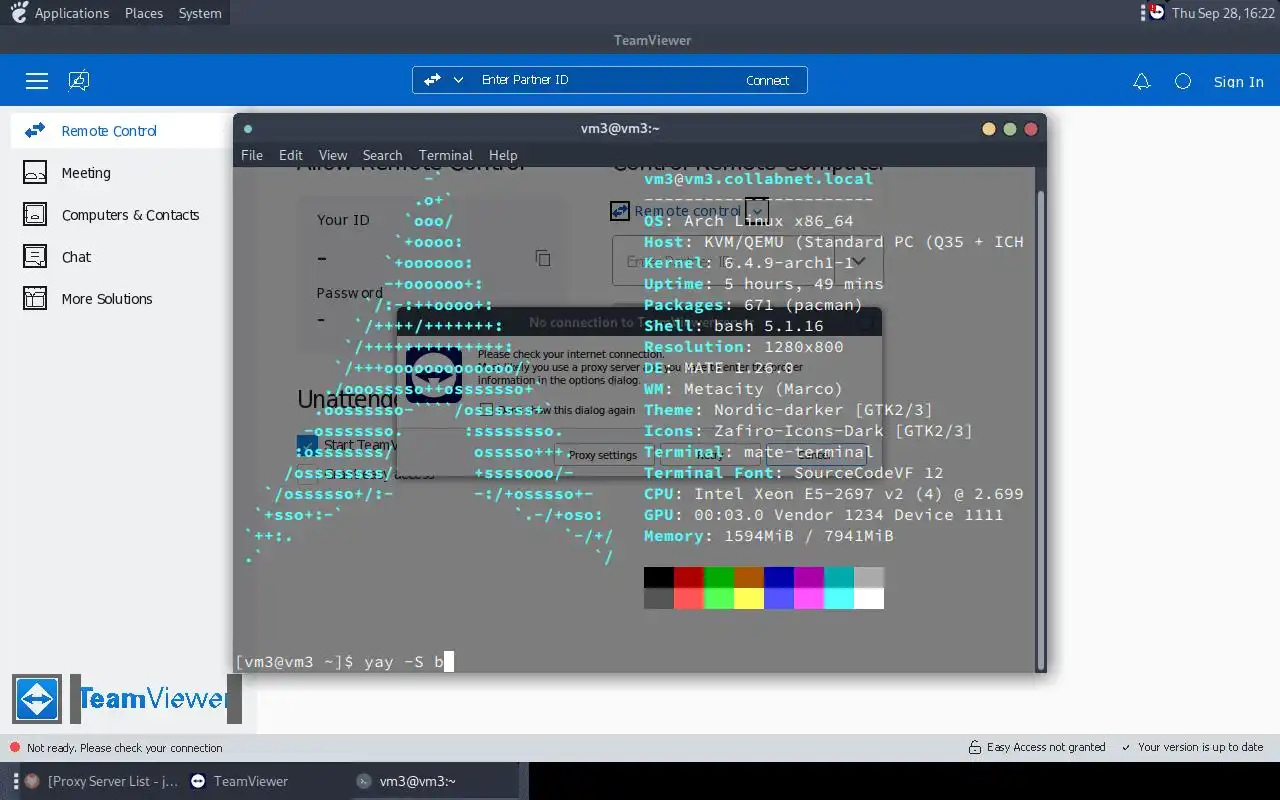
Task: Close the terminal with red button
Action: tap(1031, 129)
